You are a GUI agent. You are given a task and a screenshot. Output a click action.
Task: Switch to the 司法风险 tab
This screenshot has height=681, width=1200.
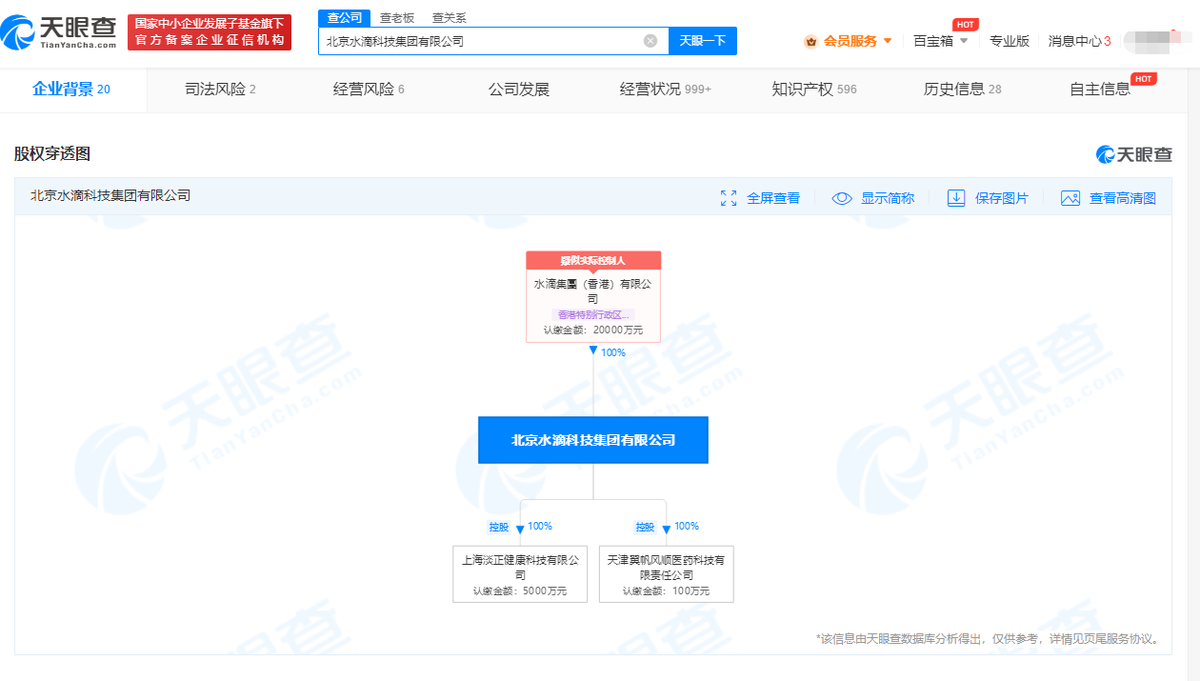coord(220,89)
